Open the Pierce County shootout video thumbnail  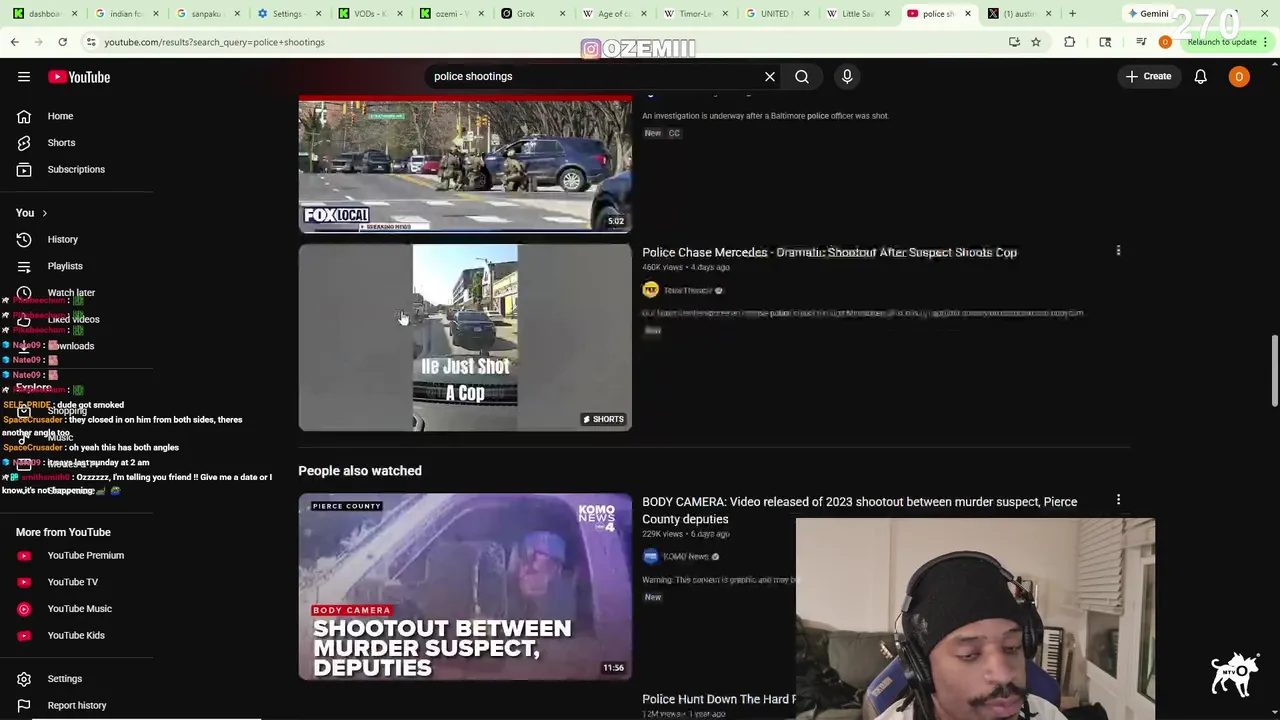(x=465, y=587)
